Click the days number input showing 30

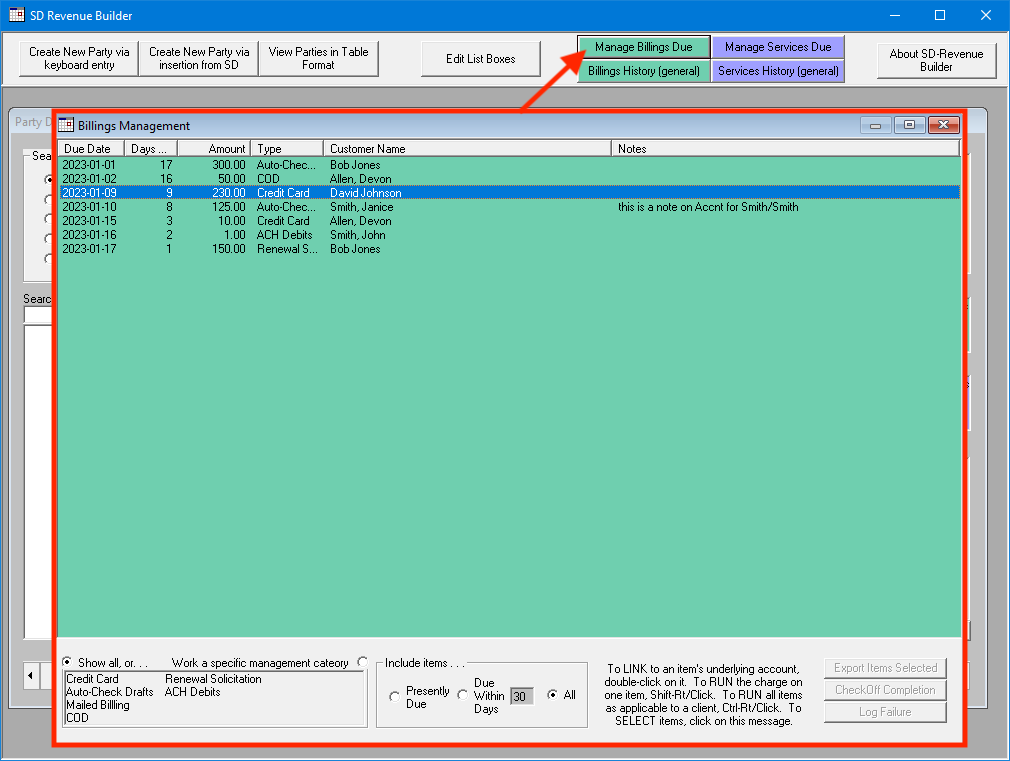pyautogui.click(x=520, y=695)
